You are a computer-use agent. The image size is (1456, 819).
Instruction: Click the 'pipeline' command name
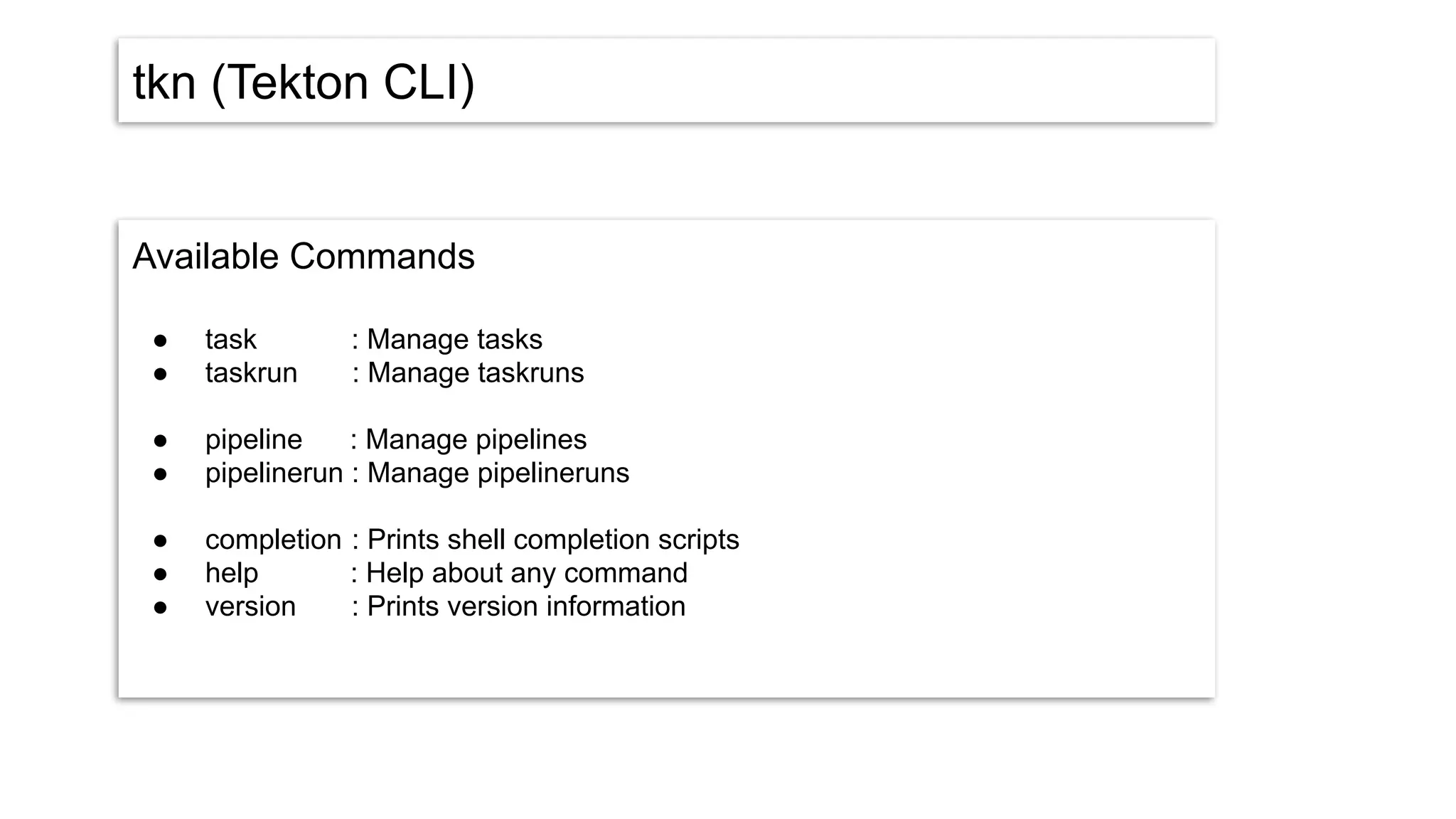[x=254, y=440]
